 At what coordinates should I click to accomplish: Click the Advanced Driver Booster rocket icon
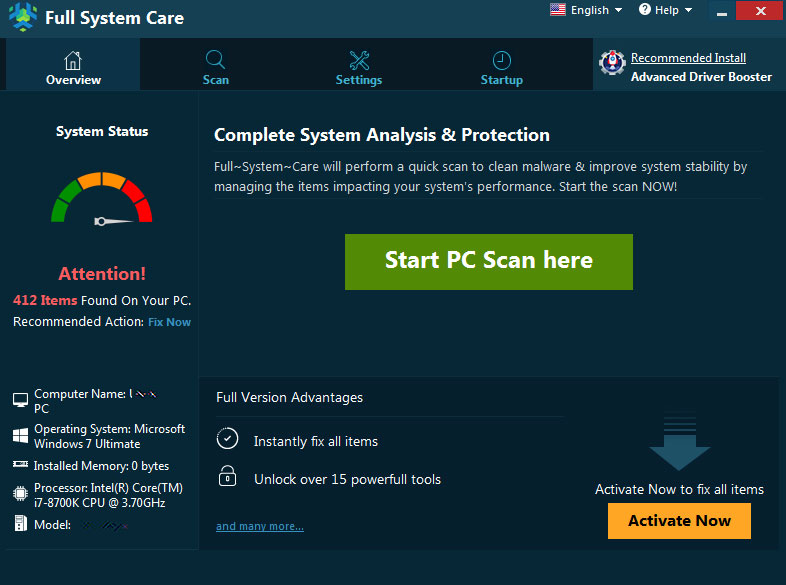612,66
